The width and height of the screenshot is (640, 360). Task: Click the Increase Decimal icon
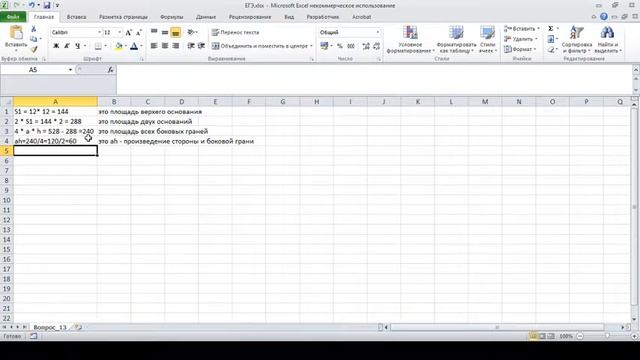tap(366, 46)
